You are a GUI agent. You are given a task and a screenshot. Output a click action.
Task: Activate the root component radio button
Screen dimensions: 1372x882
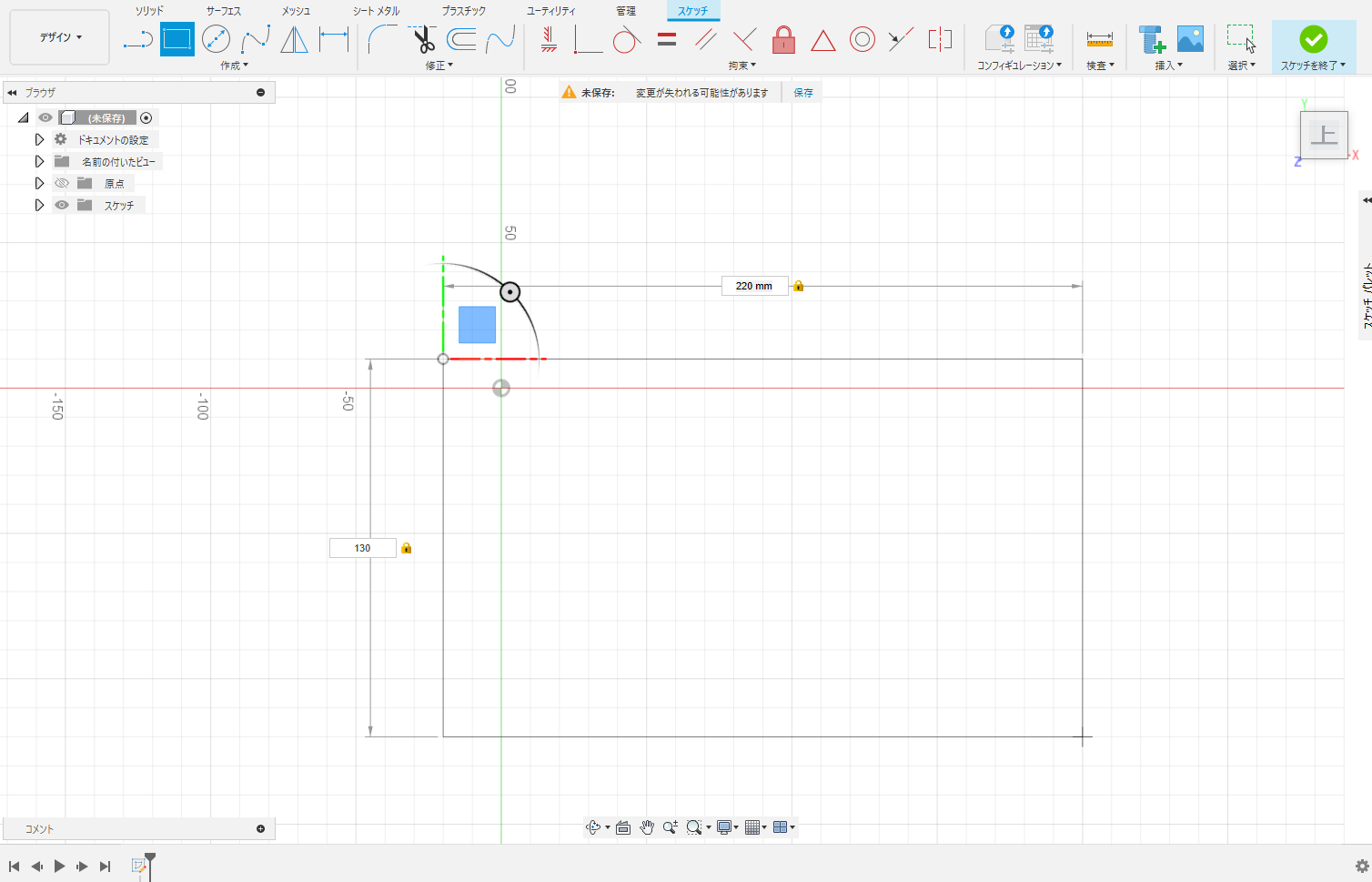click(146, 117)
